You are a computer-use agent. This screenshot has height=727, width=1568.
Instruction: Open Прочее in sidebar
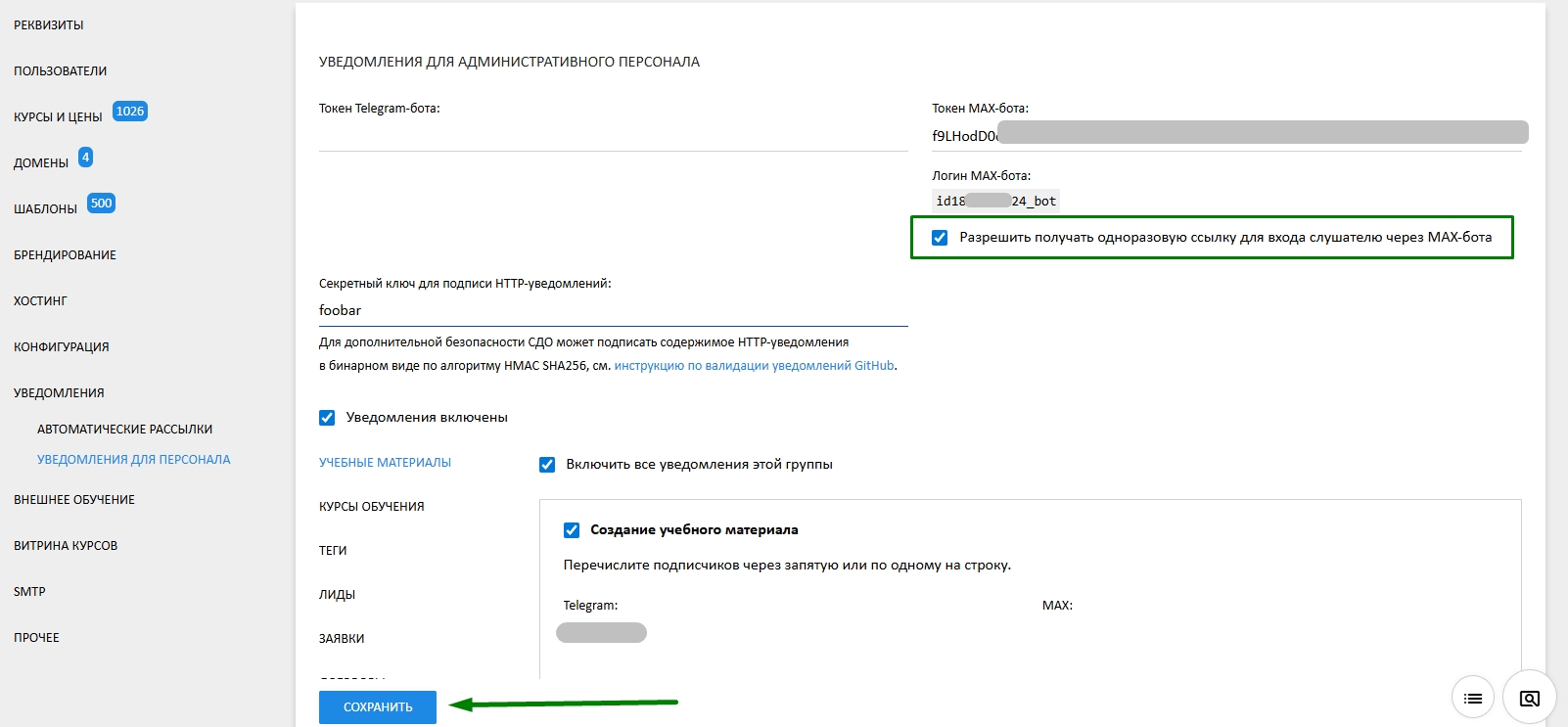[36, 638]
